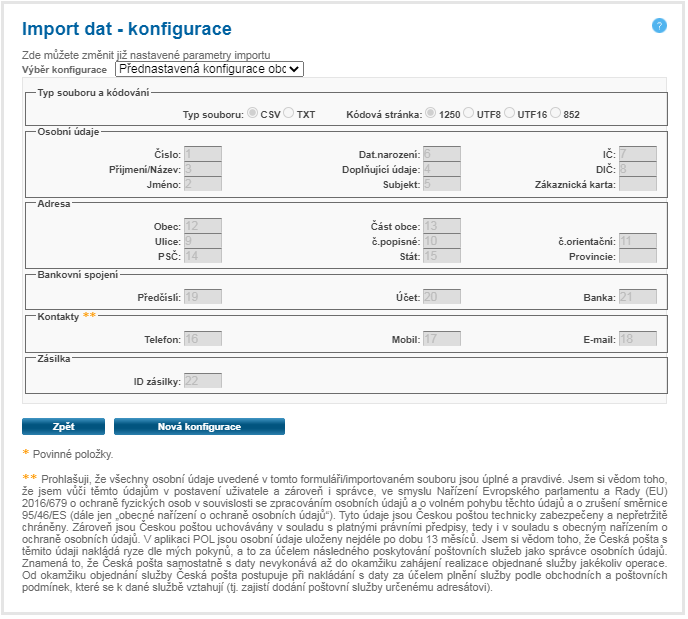Click the Zpět button

click(x=63, y=427)
